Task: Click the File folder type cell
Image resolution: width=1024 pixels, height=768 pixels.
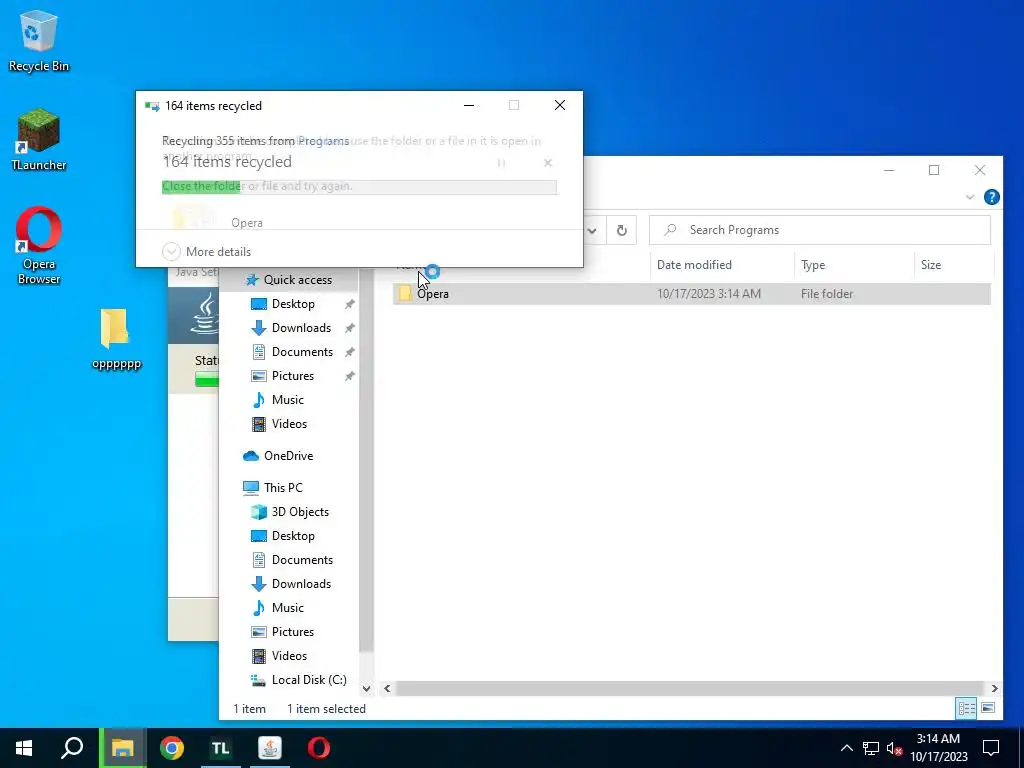Action: tap(827, 294)
